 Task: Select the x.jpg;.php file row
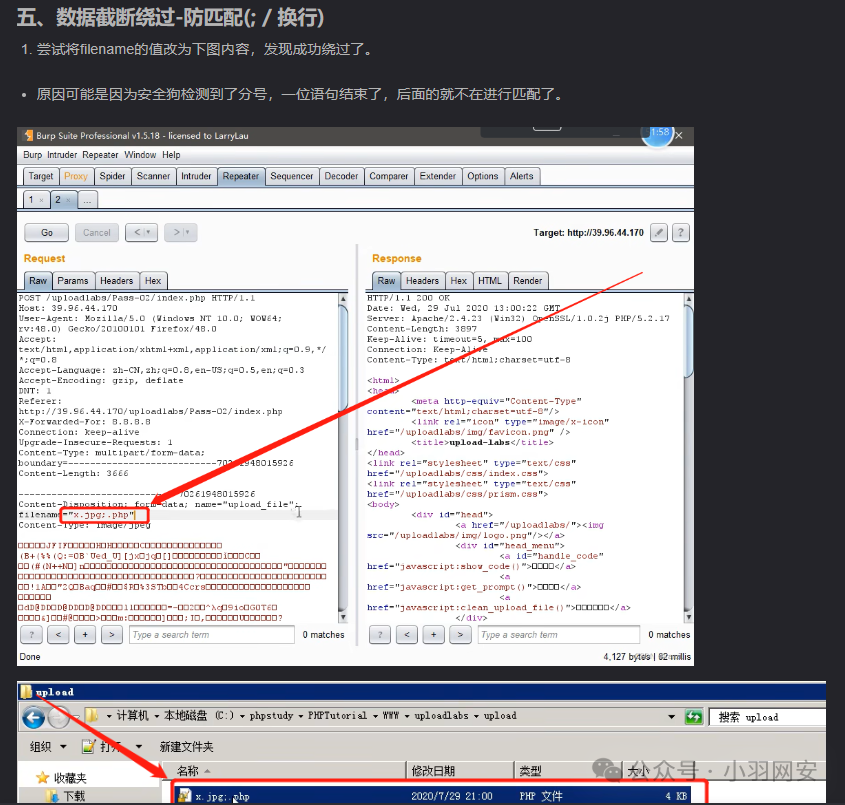coord(432,796)
